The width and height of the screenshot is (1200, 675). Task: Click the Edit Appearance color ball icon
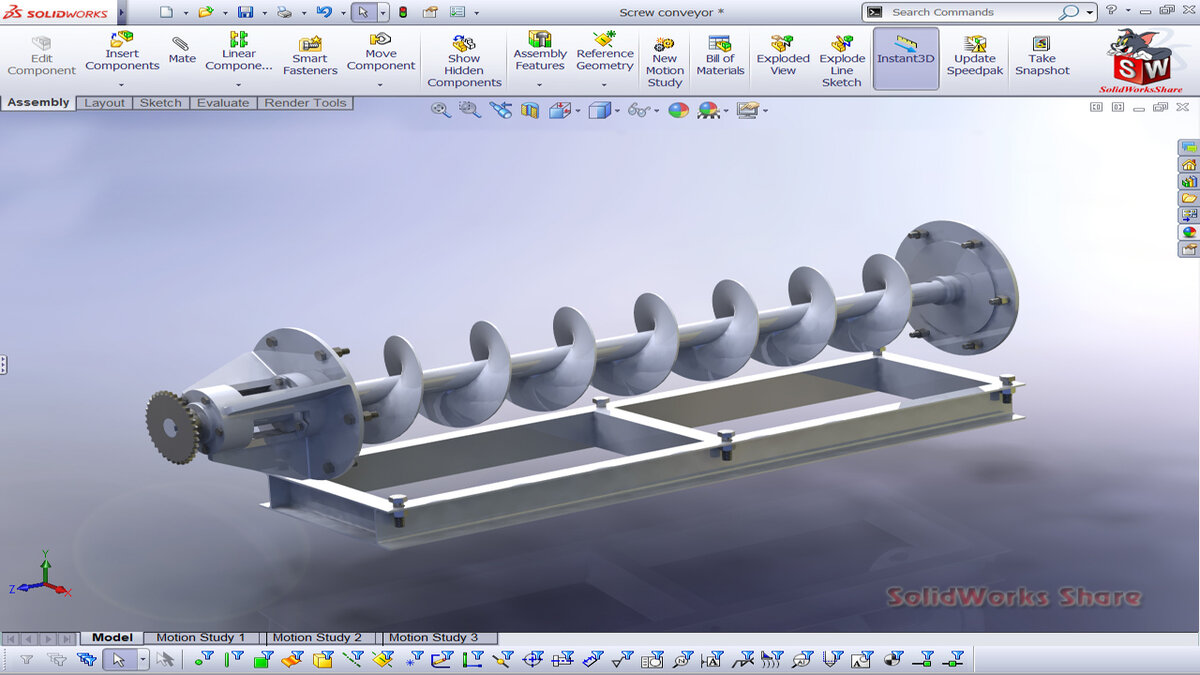pos(678,110)
